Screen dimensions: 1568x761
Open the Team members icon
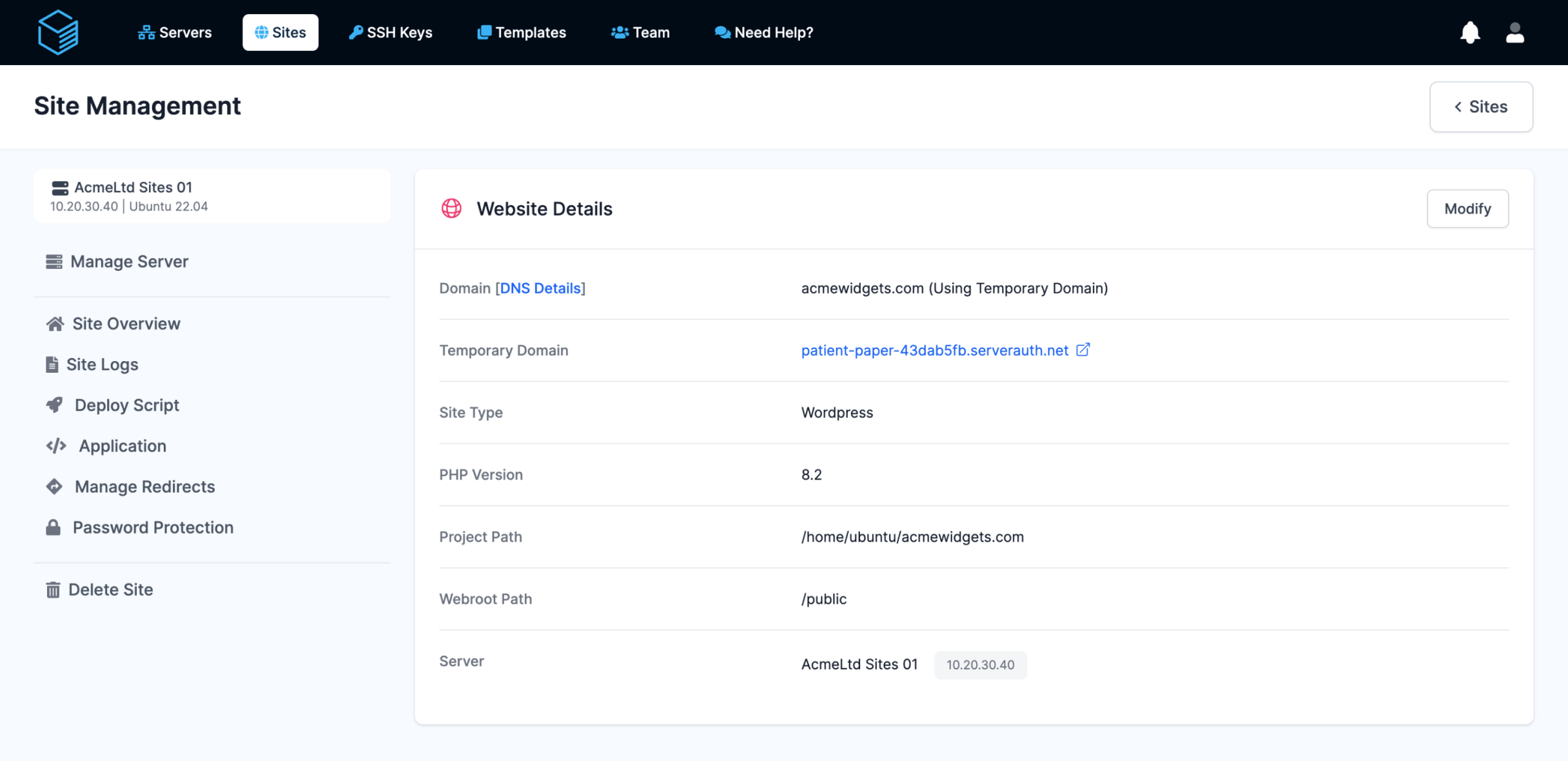coord(620,31)
